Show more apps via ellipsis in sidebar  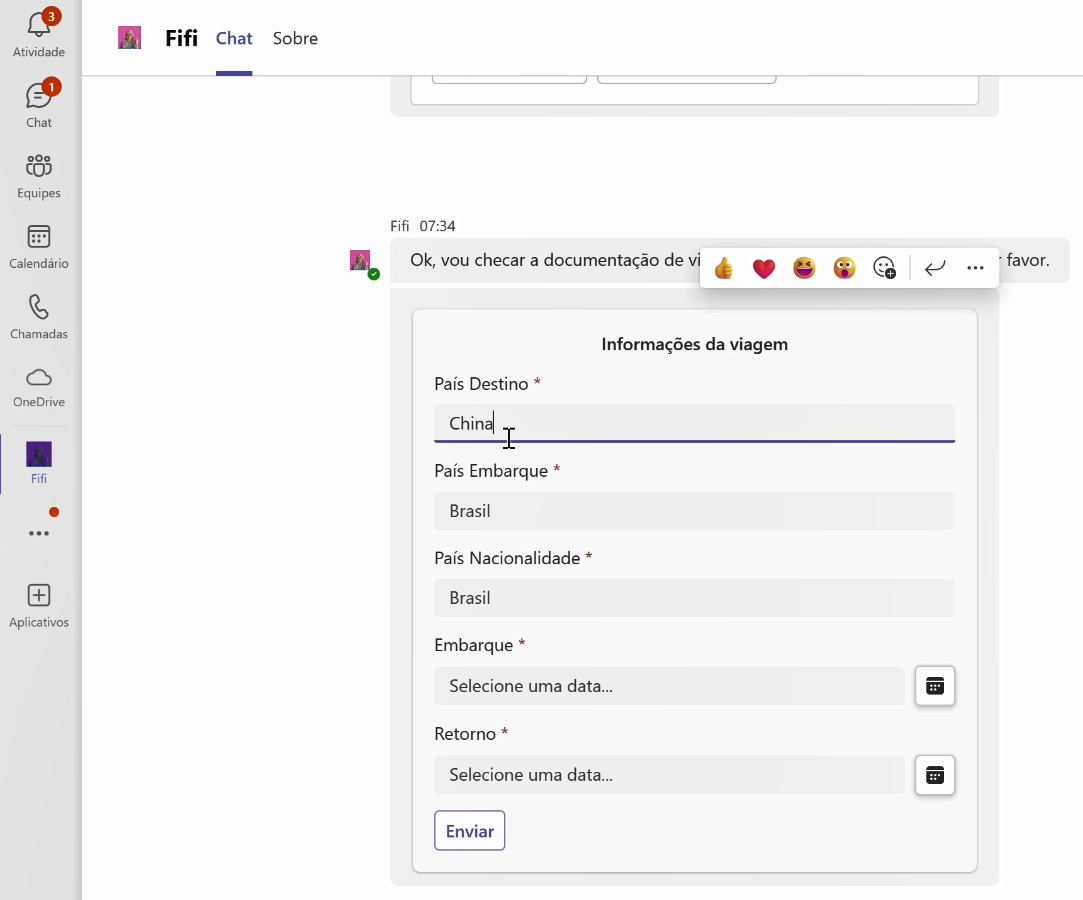tap(39, 534)
